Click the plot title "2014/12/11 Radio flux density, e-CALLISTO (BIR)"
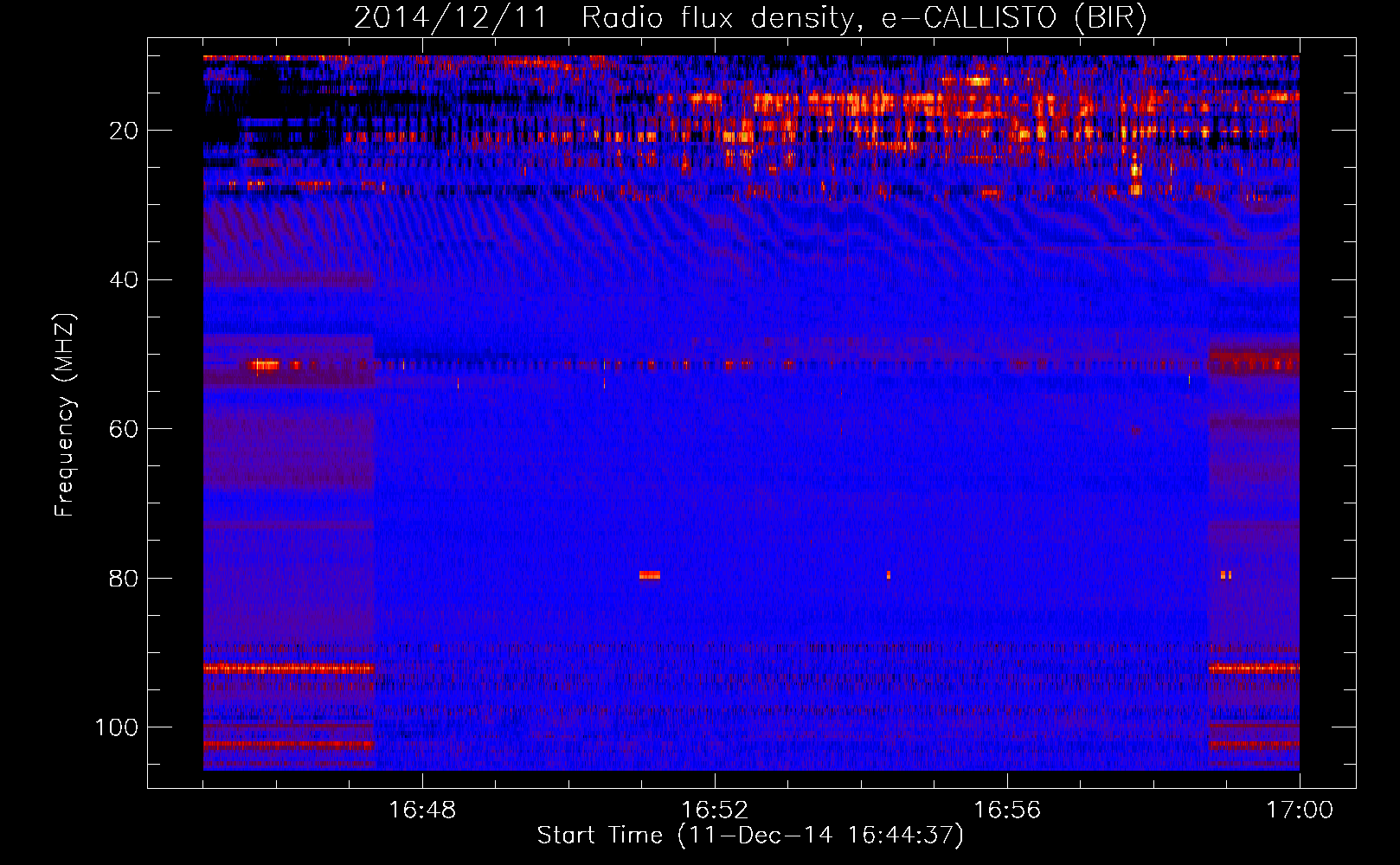1400x865 pixels. pos(750,18)
